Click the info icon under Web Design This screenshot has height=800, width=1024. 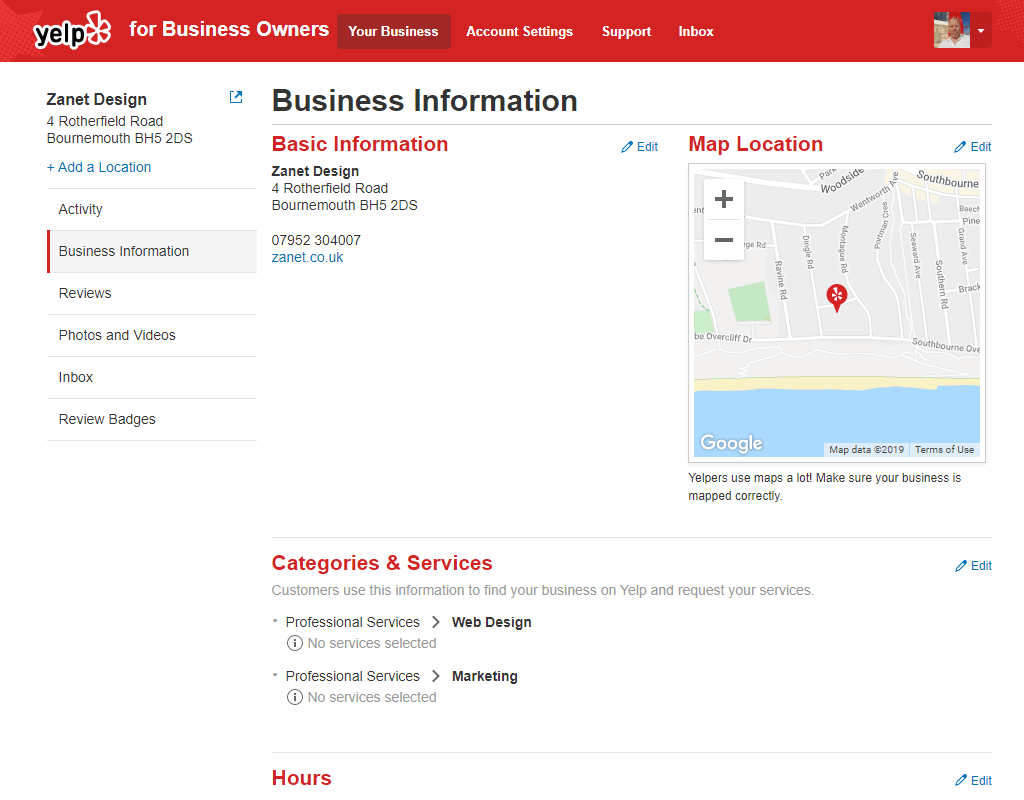point(295,643)
